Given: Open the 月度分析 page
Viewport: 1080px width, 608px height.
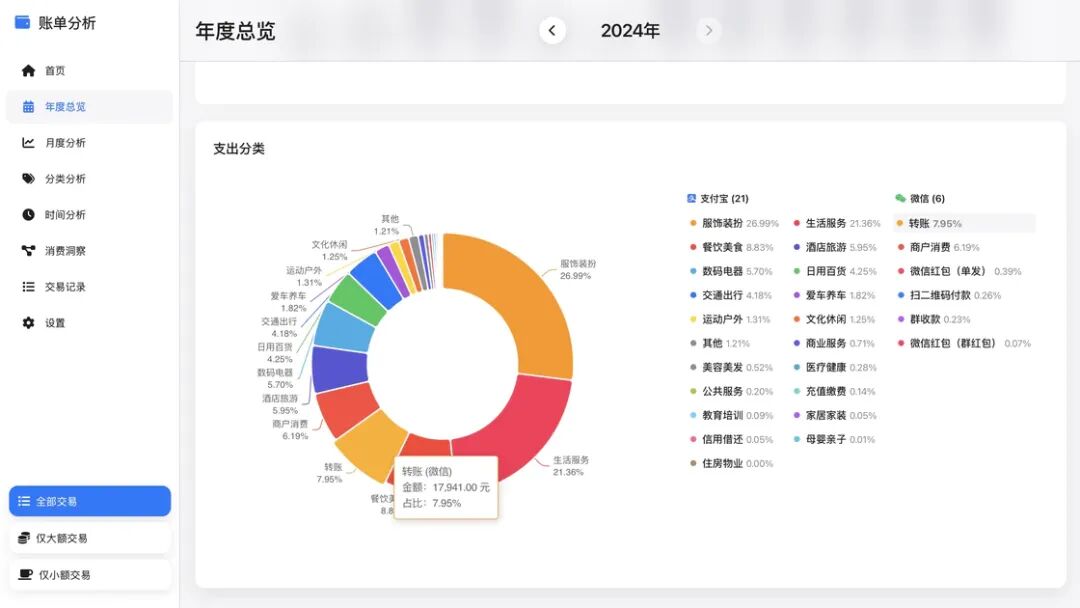Looking at the screenshot, I should (x=90, y=143).
